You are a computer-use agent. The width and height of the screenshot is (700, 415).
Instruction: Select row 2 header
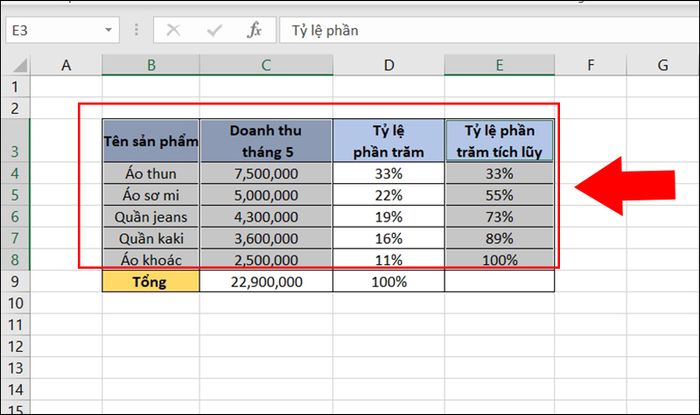tap(15, 108)
